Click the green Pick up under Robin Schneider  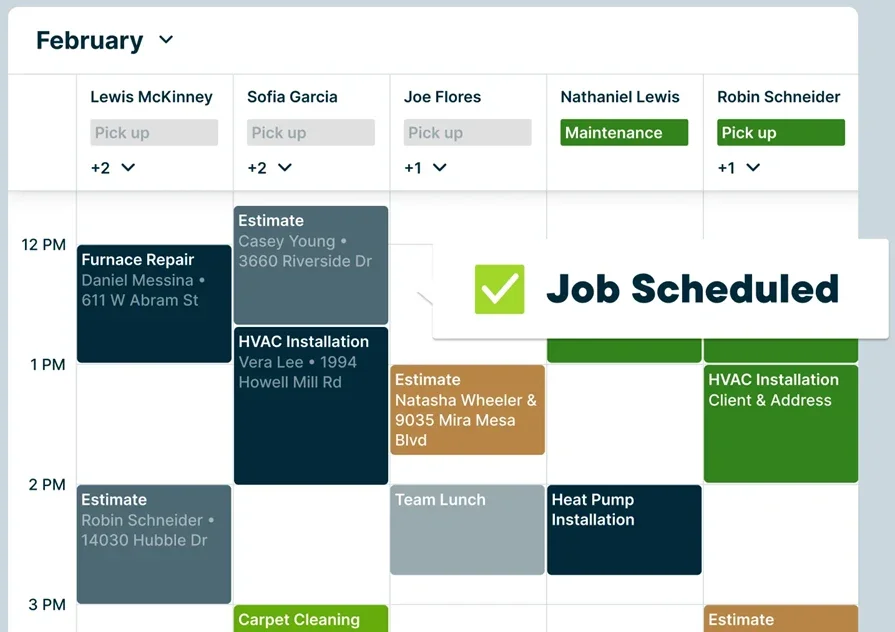pyautogui.click(x=780, y=132)
